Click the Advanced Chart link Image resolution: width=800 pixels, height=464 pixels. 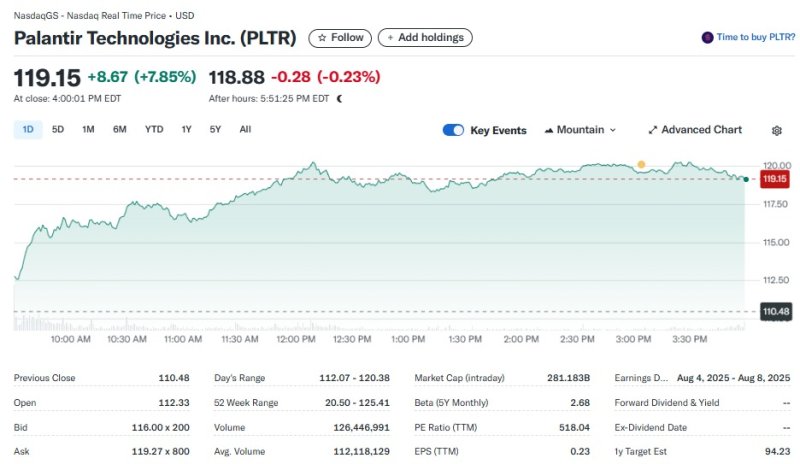(701, 130)
